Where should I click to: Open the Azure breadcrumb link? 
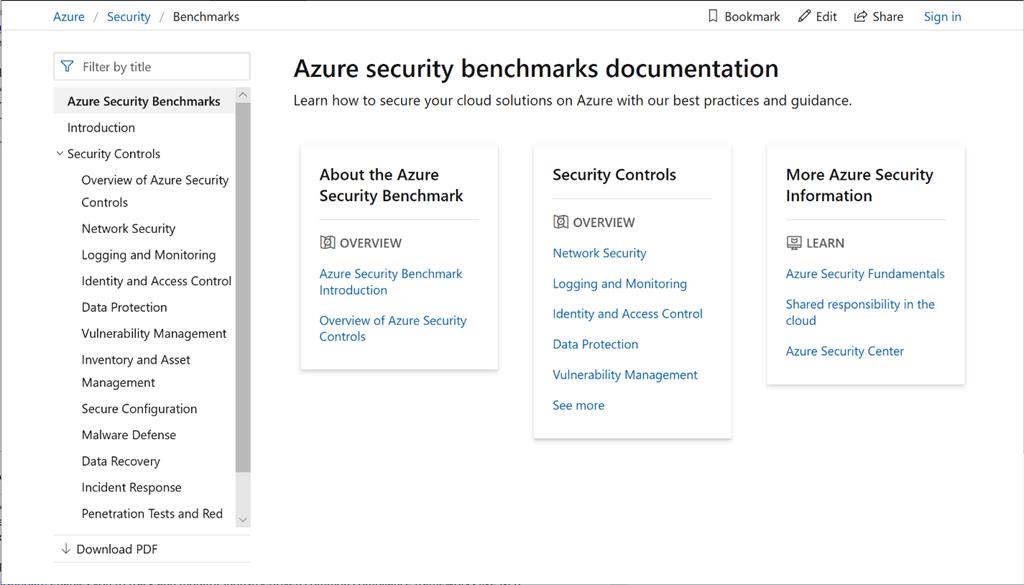[x=68, y=16]
